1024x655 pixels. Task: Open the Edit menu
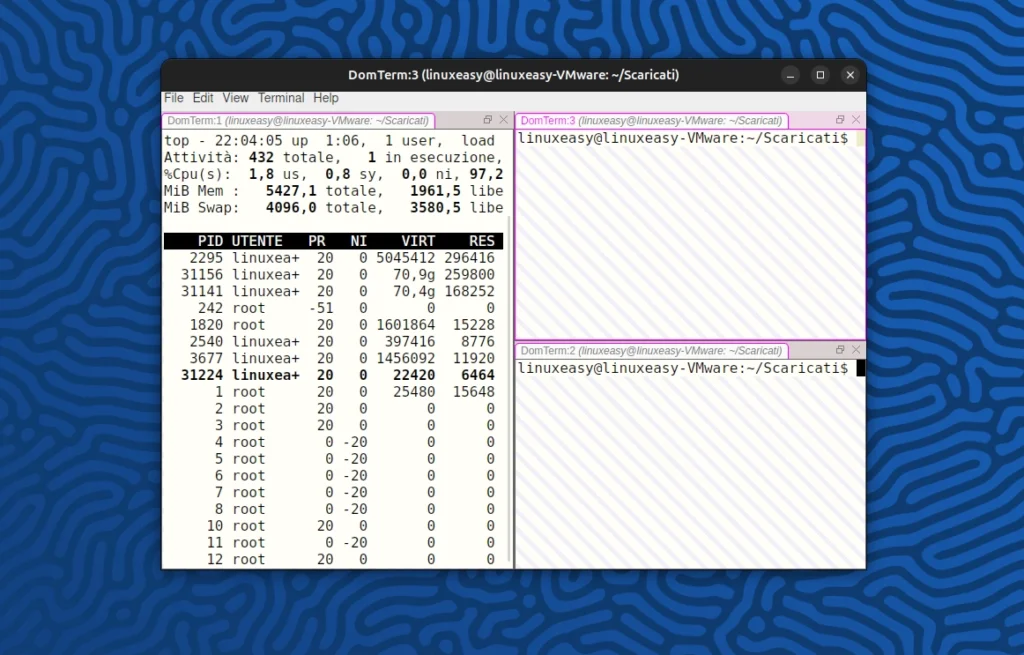(x=202, y=97)
